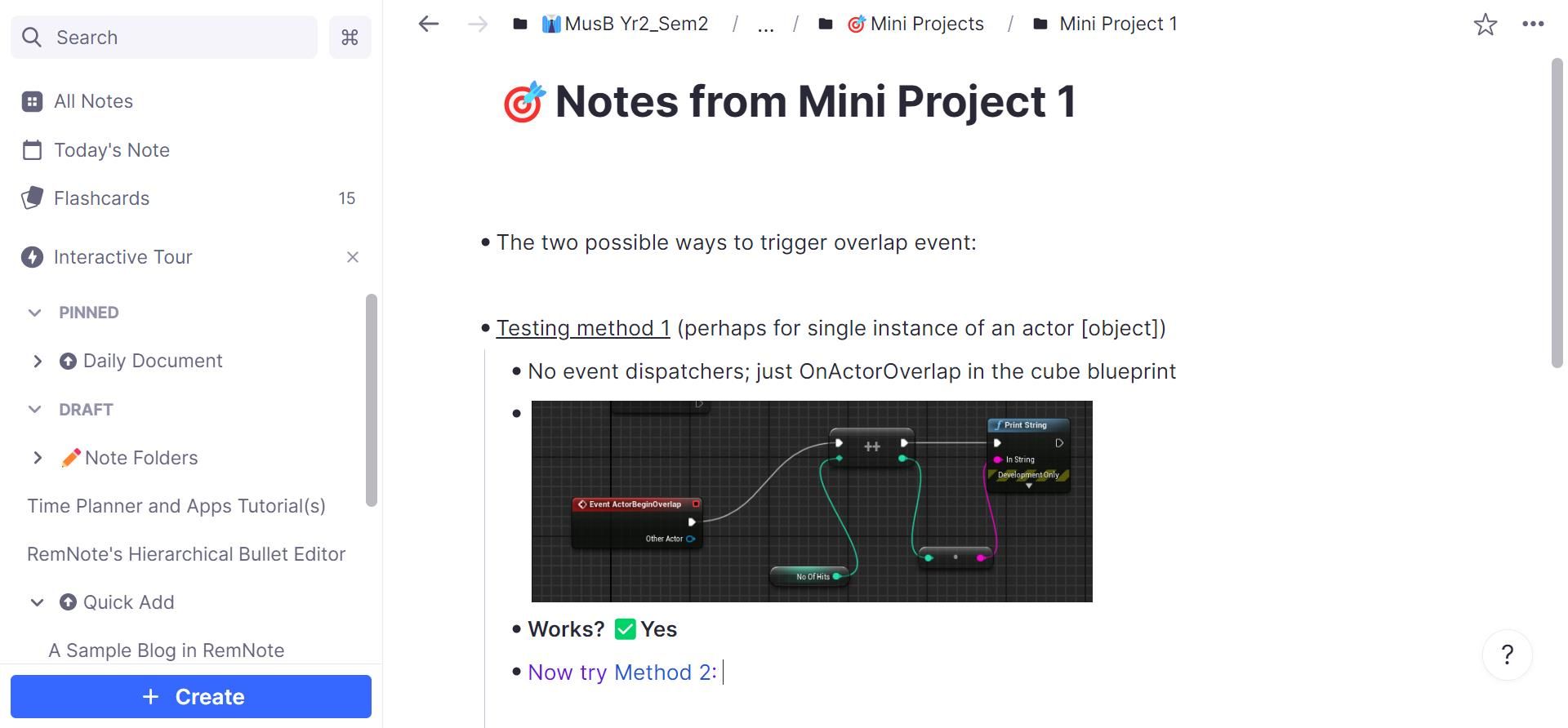This screenshot has width=1568, height=728.
Task: Open Today's Note
Action: 112,150
